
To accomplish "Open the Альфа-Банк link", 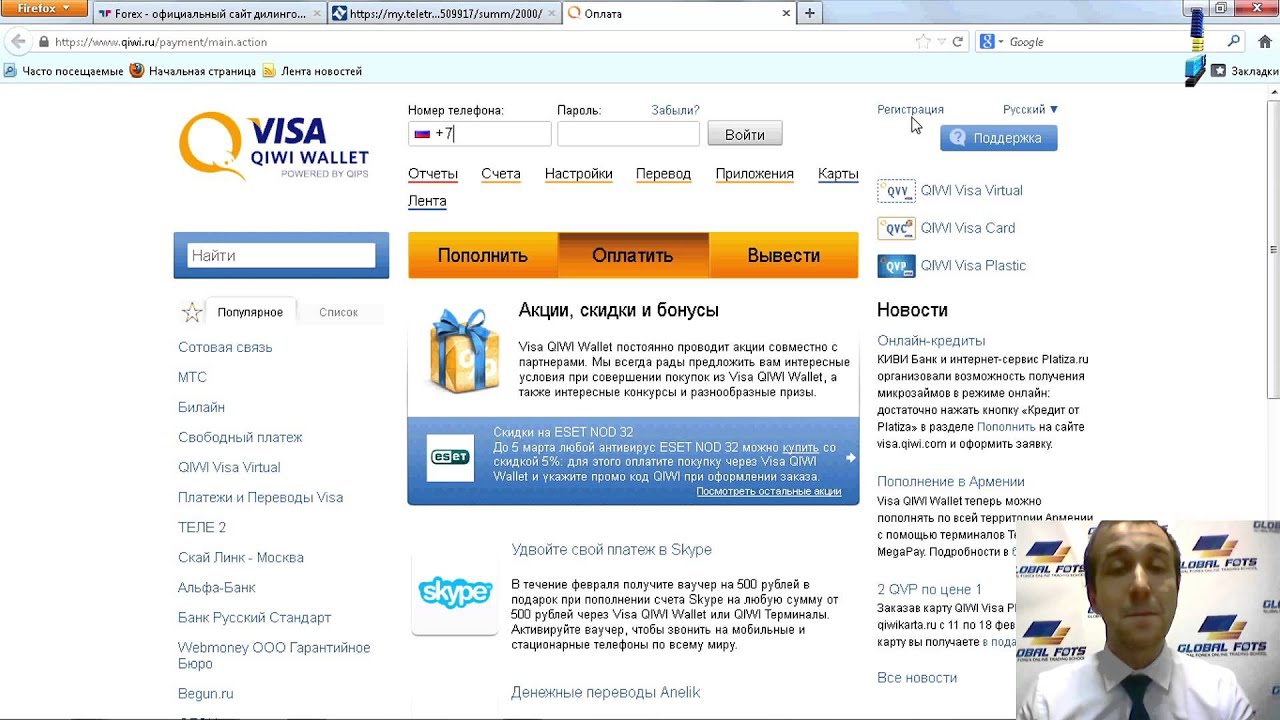I will click(217, 587).
